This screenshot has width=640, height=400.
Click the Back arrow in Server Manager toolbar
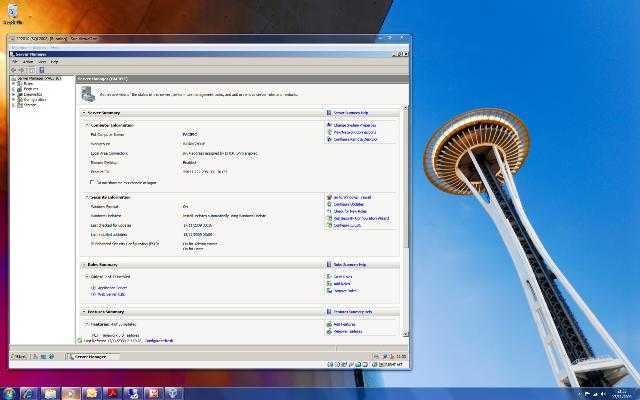tap(14, 69)
